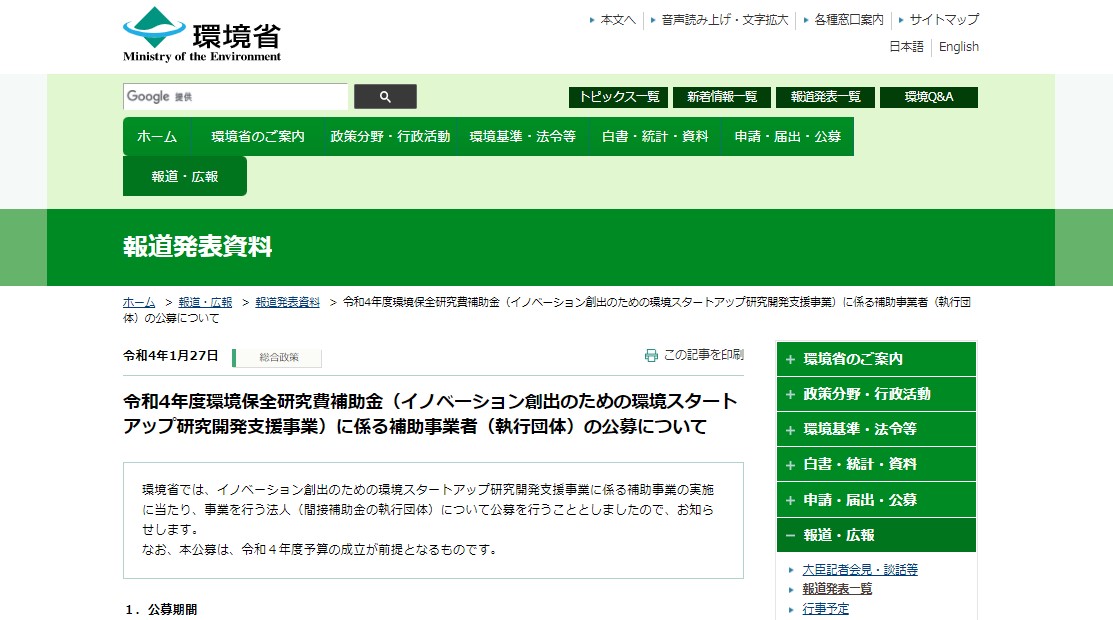The image size is (1113, 620).
Task: Open the 環境Q&A button
Action: [x=928, y=97]
